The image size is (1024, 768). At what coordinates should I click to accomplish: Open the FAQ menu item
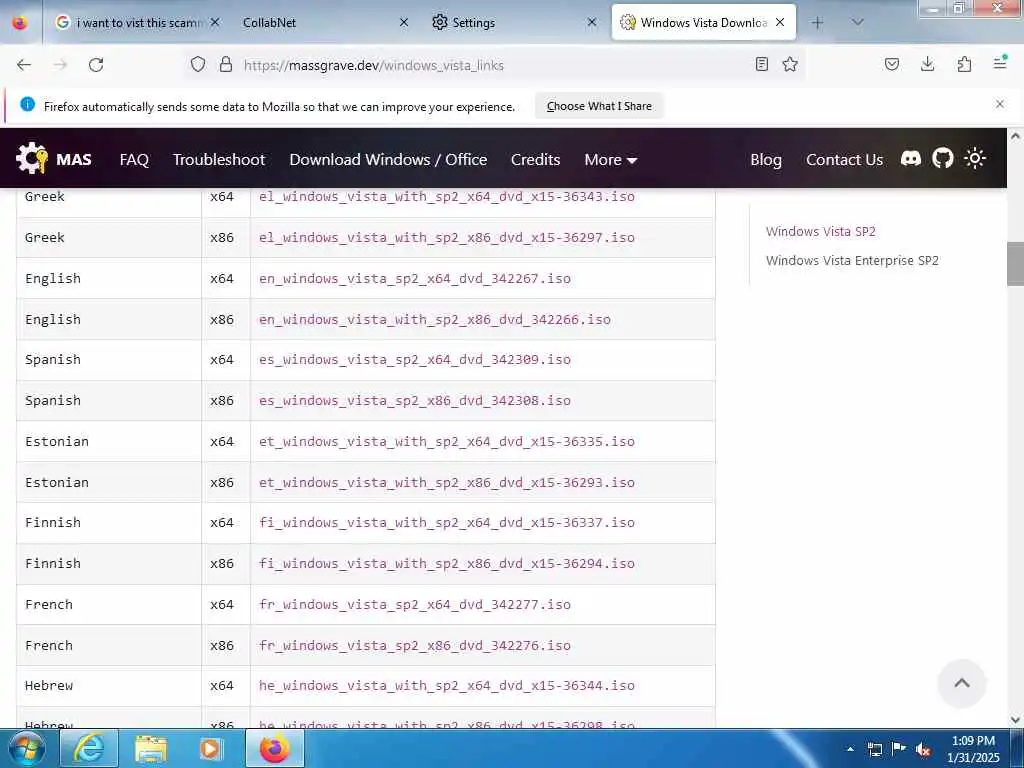coord(134,159)
